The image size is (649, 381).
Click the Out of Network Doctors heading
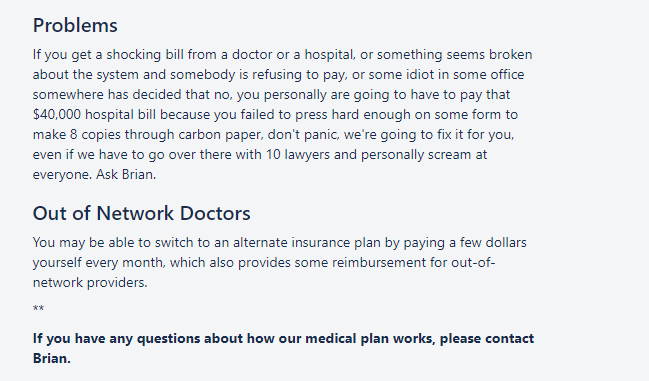[x=142, y=213]
